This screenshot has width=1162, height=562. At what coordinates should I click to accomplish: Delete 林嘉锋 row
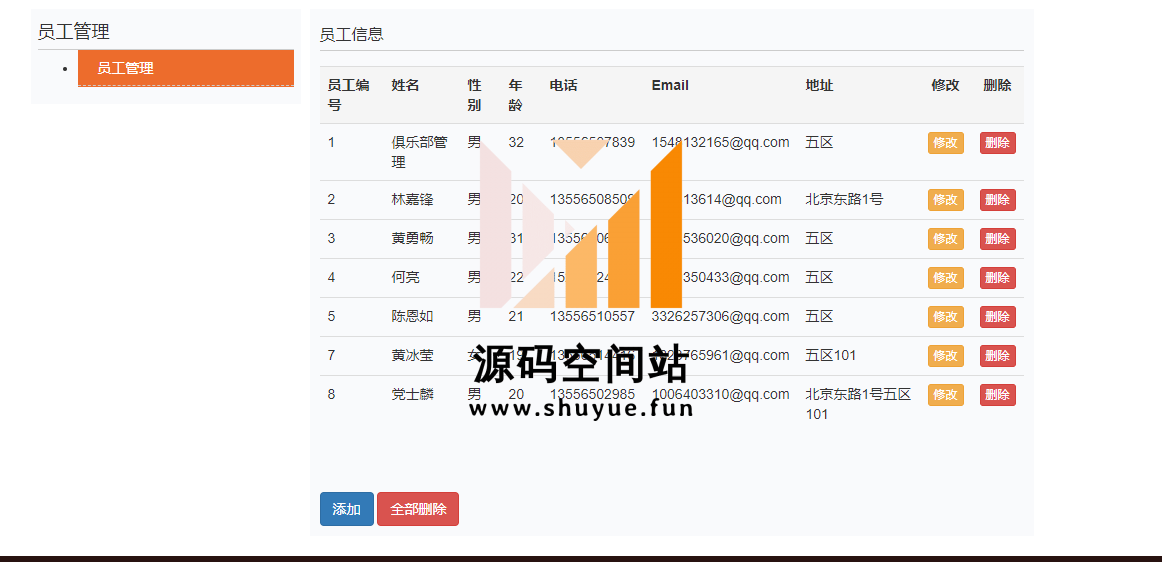coord(997,200)
